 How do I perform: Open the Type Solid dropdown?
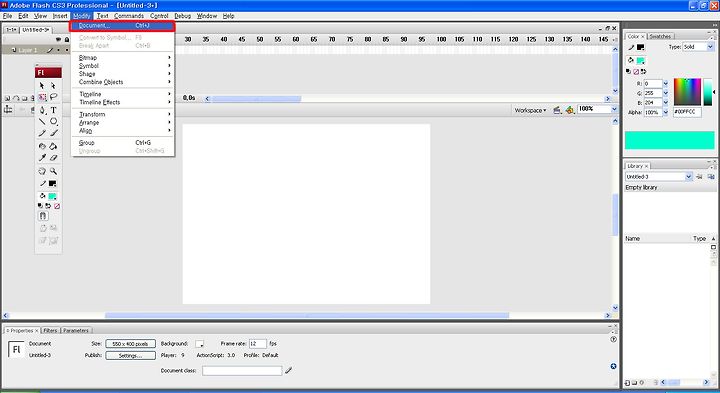710,47
